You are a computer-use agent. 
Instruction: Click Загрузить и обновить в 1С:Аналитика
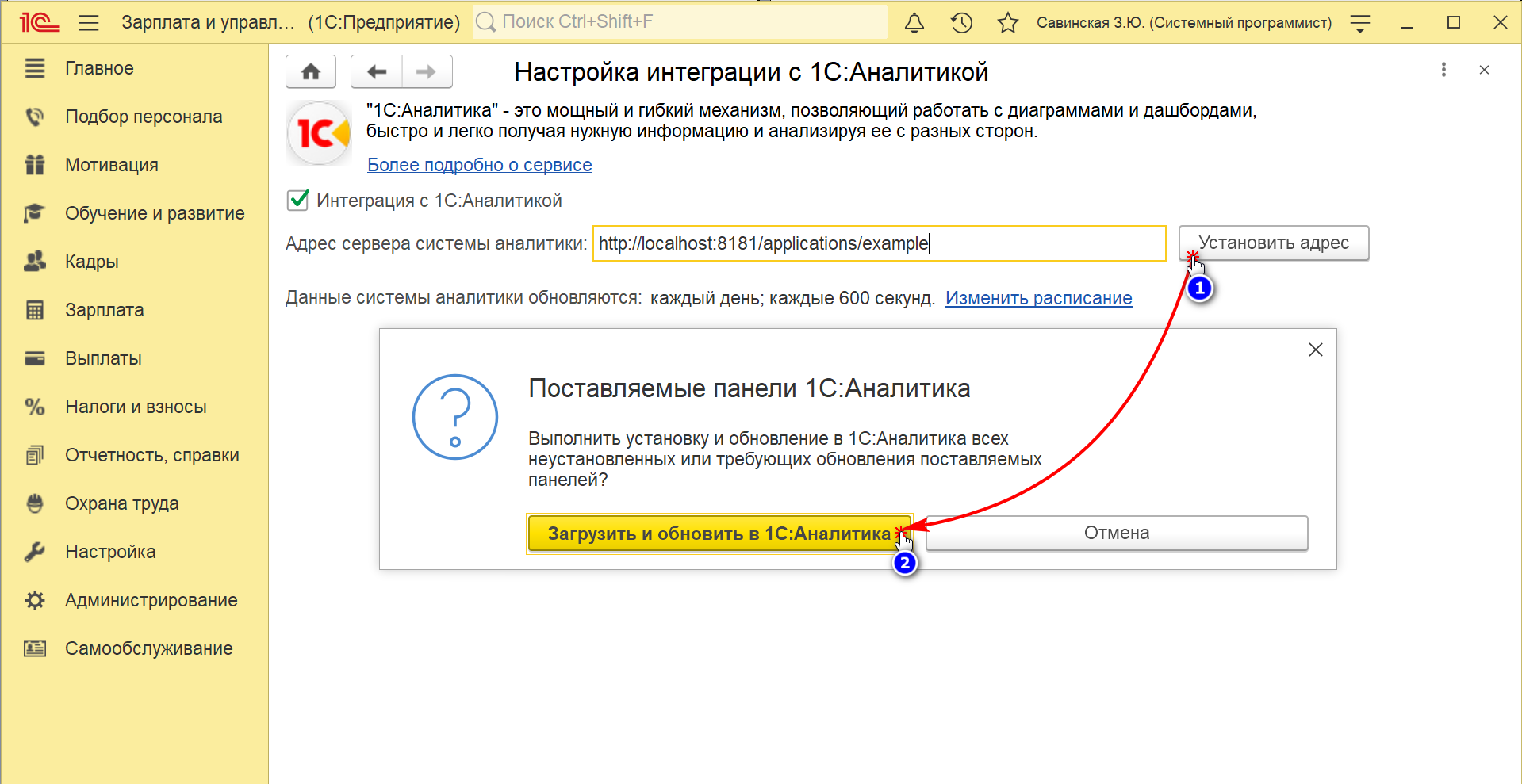pos(719,534)
